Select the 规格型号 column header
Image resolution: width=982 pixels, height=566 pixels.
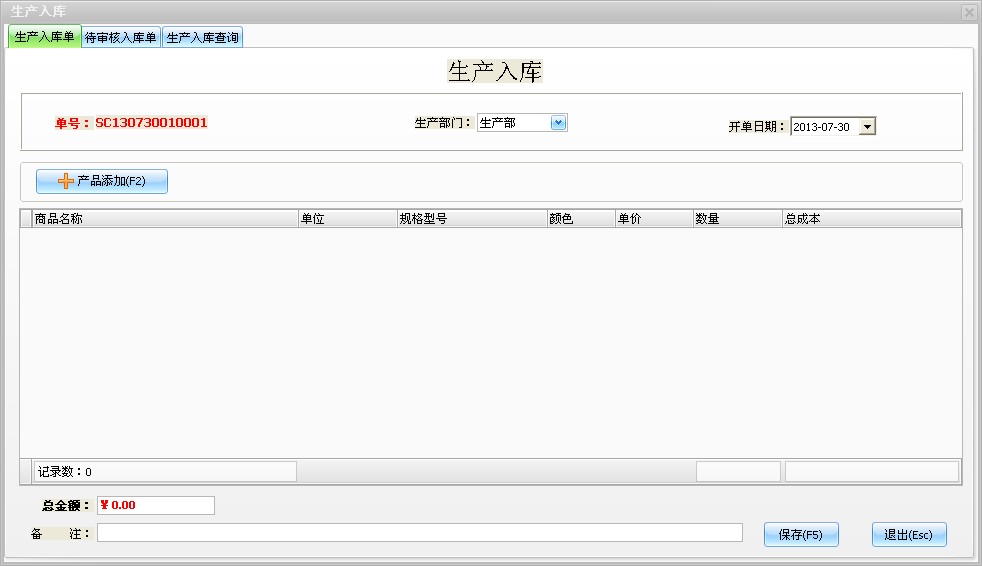tap(470, 219)
